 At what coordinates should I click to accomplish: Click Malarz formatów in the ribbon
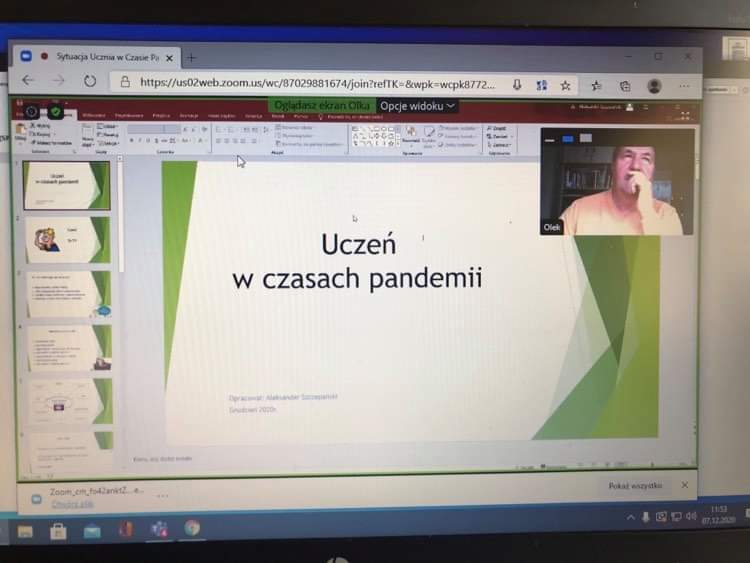click(x=51, y=143)
